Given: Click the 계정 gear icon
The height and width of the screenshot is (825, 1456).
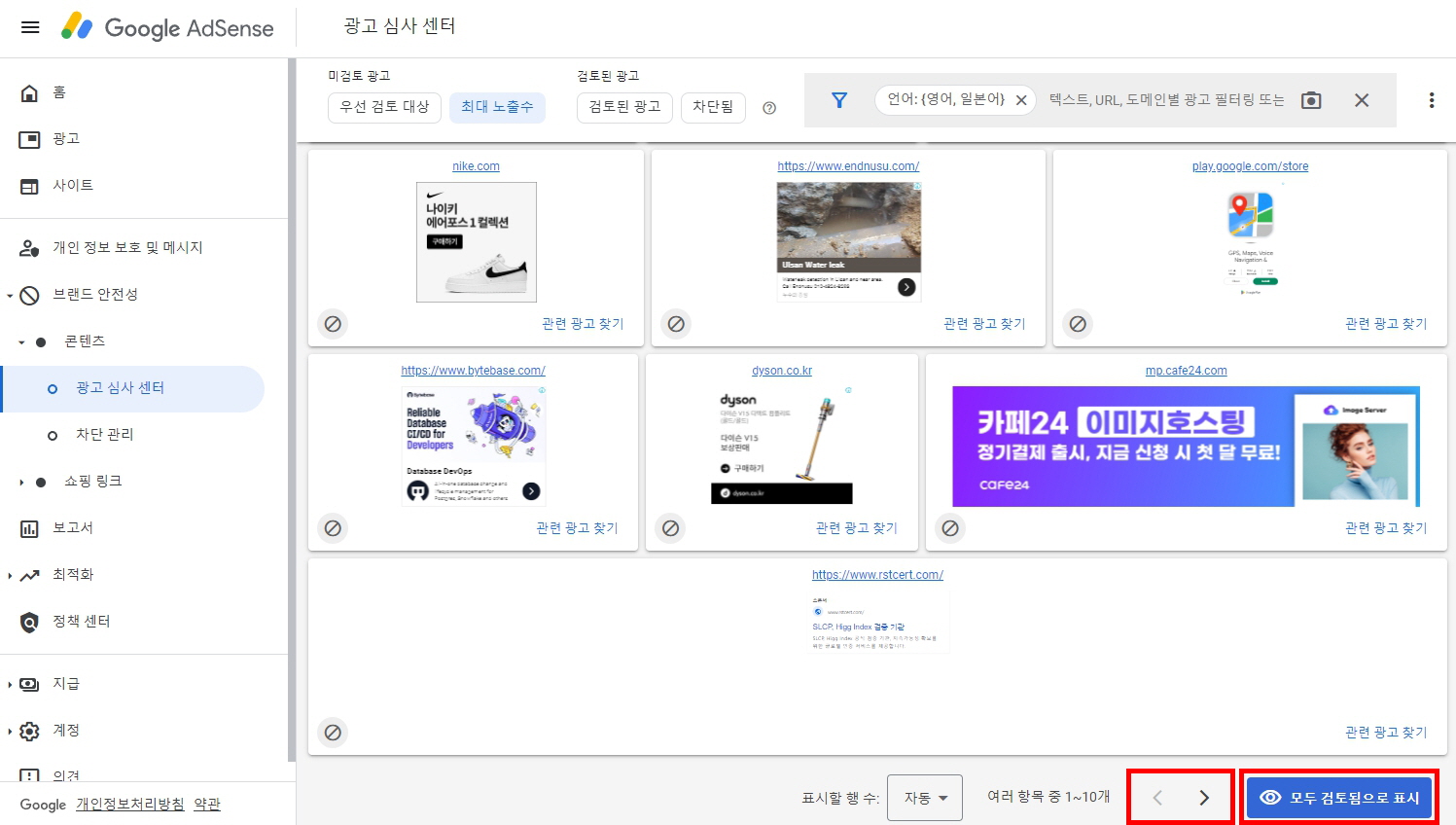Looking at the screenshot, I should tap(30, 731).
